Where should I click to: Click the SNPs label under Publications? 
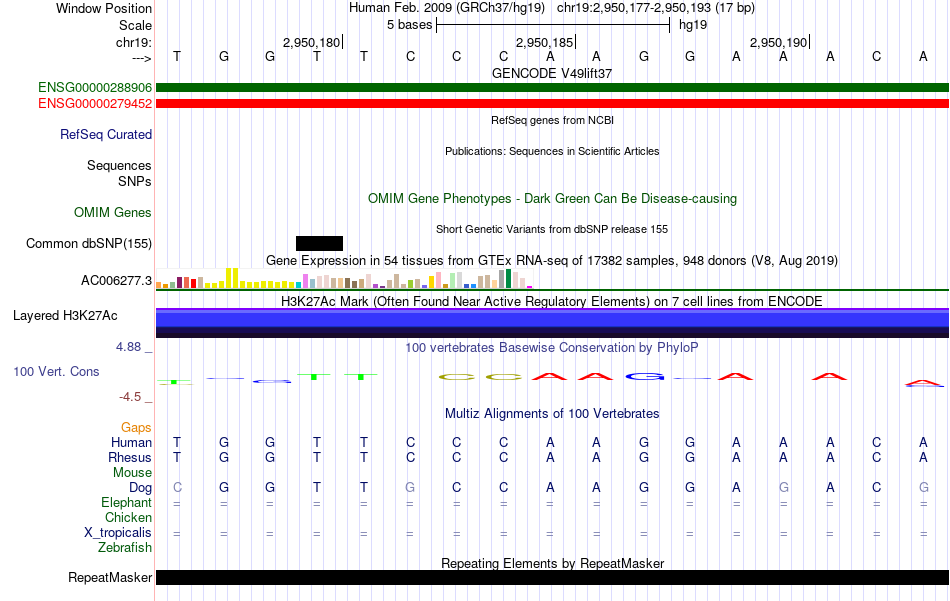135,181
